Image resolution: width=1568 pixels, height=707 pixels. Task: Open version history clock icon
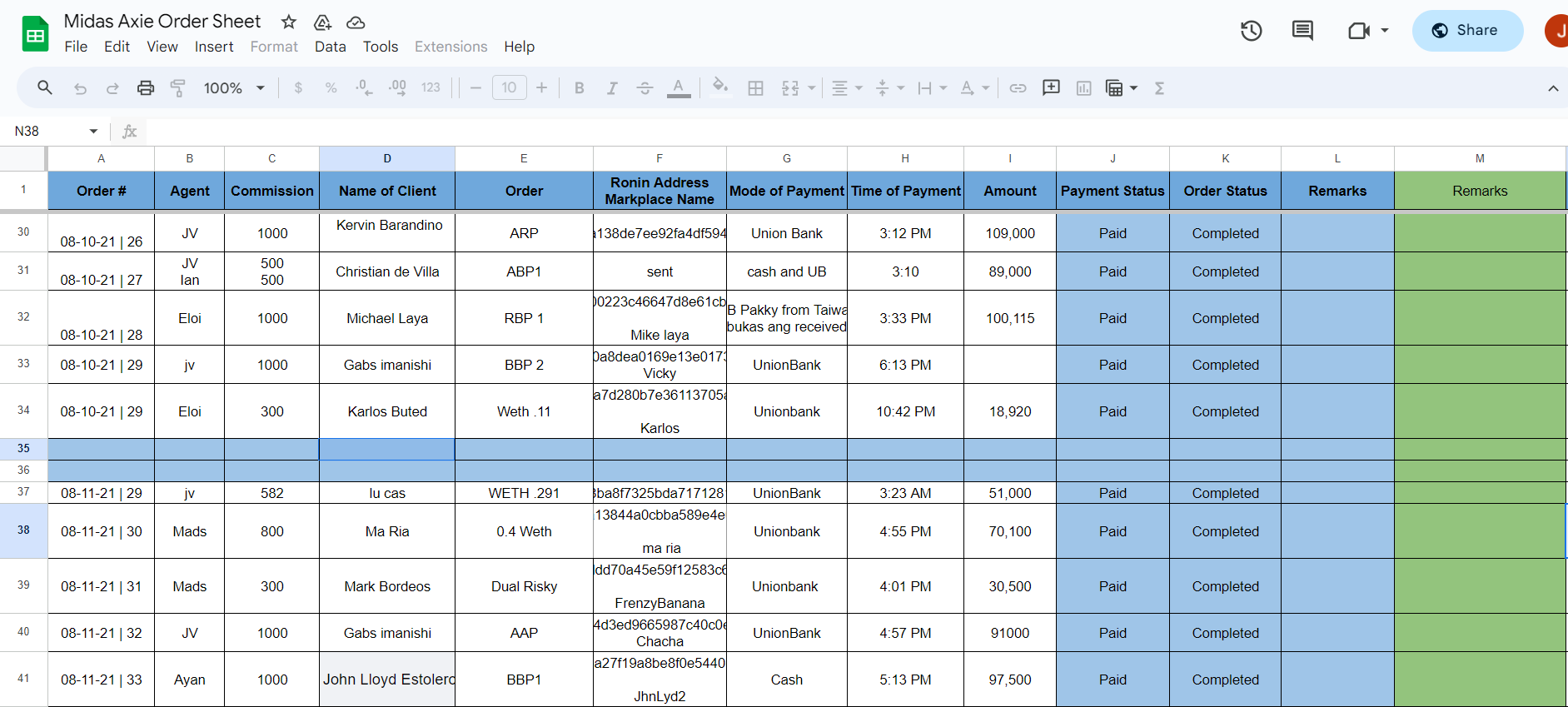point(1251,31)
